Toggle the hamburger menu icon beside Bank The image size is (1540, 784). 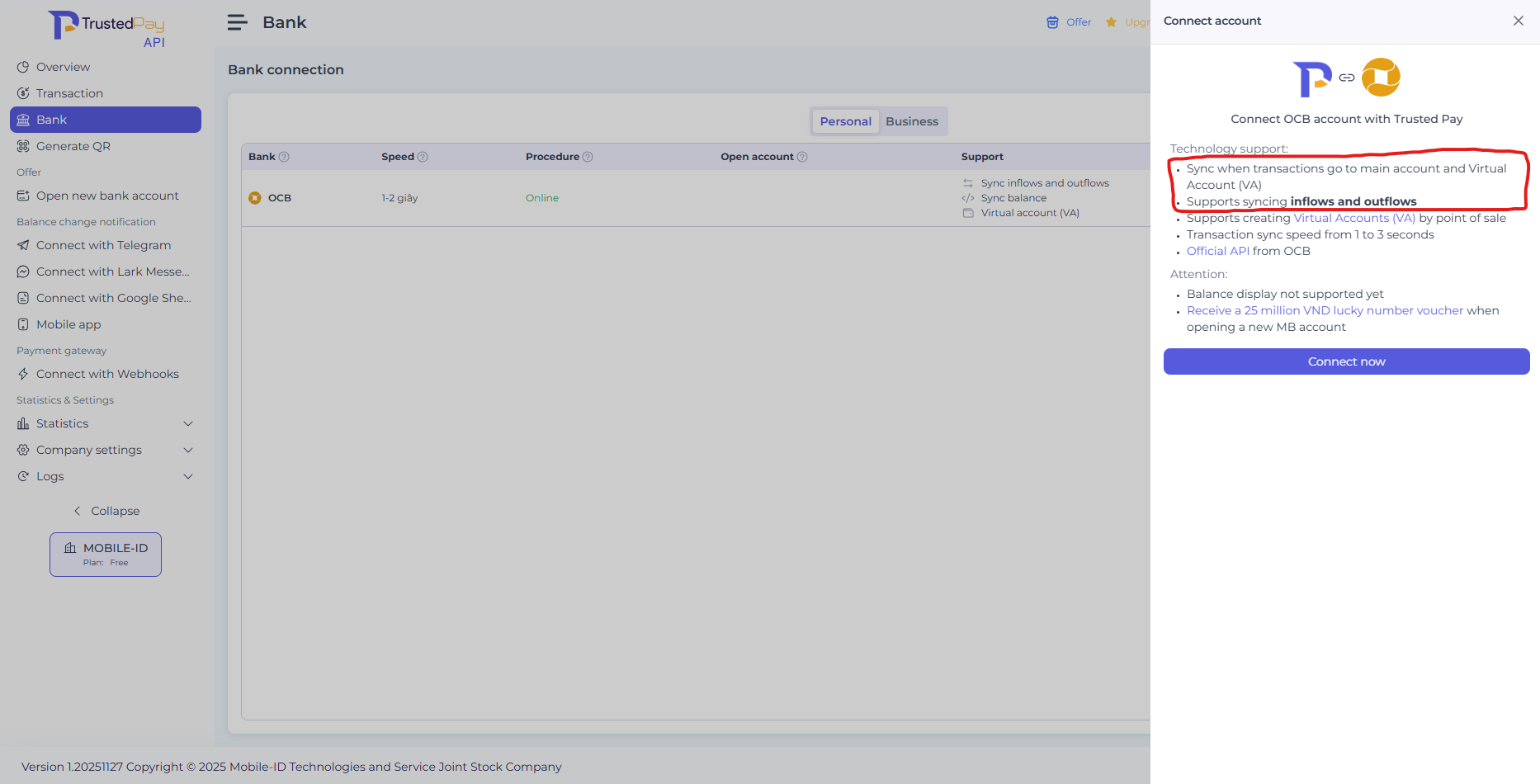[237, 22]
